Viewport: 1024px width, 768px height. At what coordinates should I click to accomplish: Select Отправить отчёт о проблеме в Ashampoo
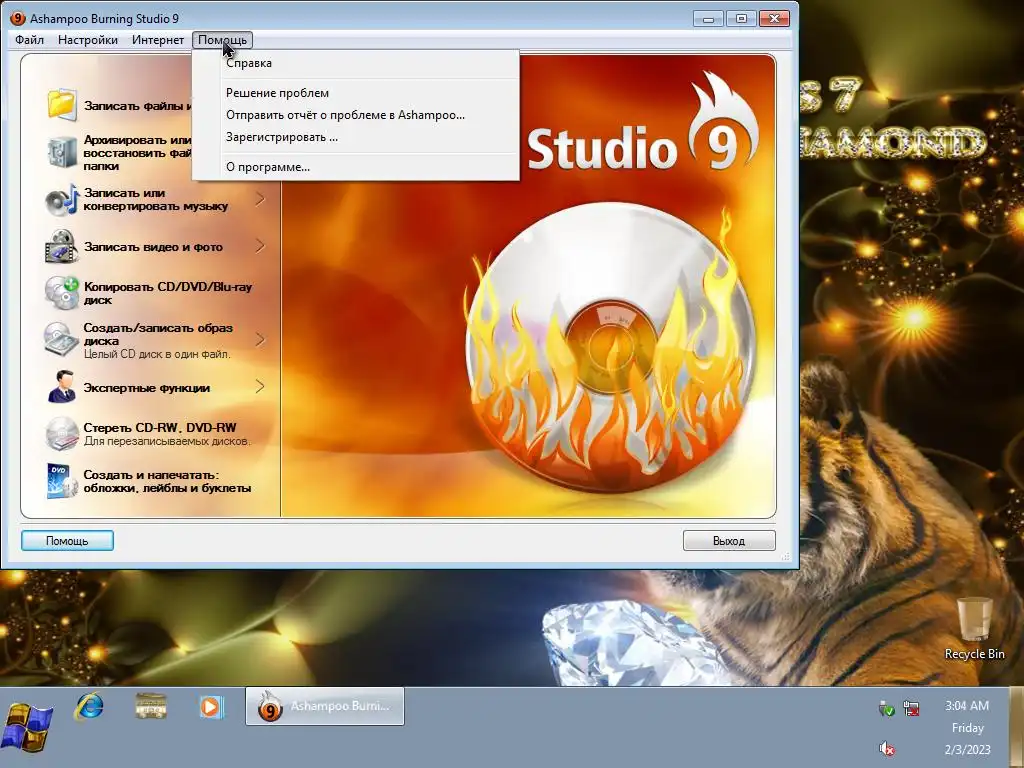[x=355, y=115]
